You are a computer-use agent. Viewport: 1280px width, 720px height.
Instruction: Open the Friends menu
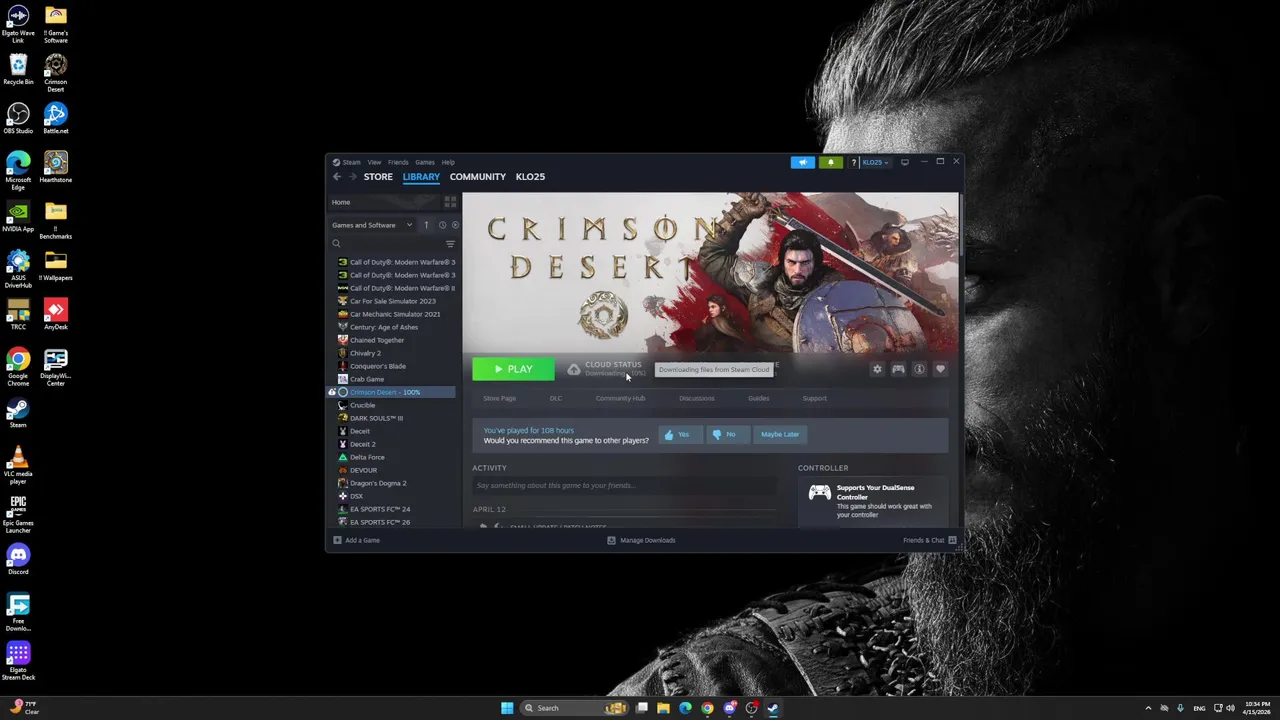click(x=398, y=162)
